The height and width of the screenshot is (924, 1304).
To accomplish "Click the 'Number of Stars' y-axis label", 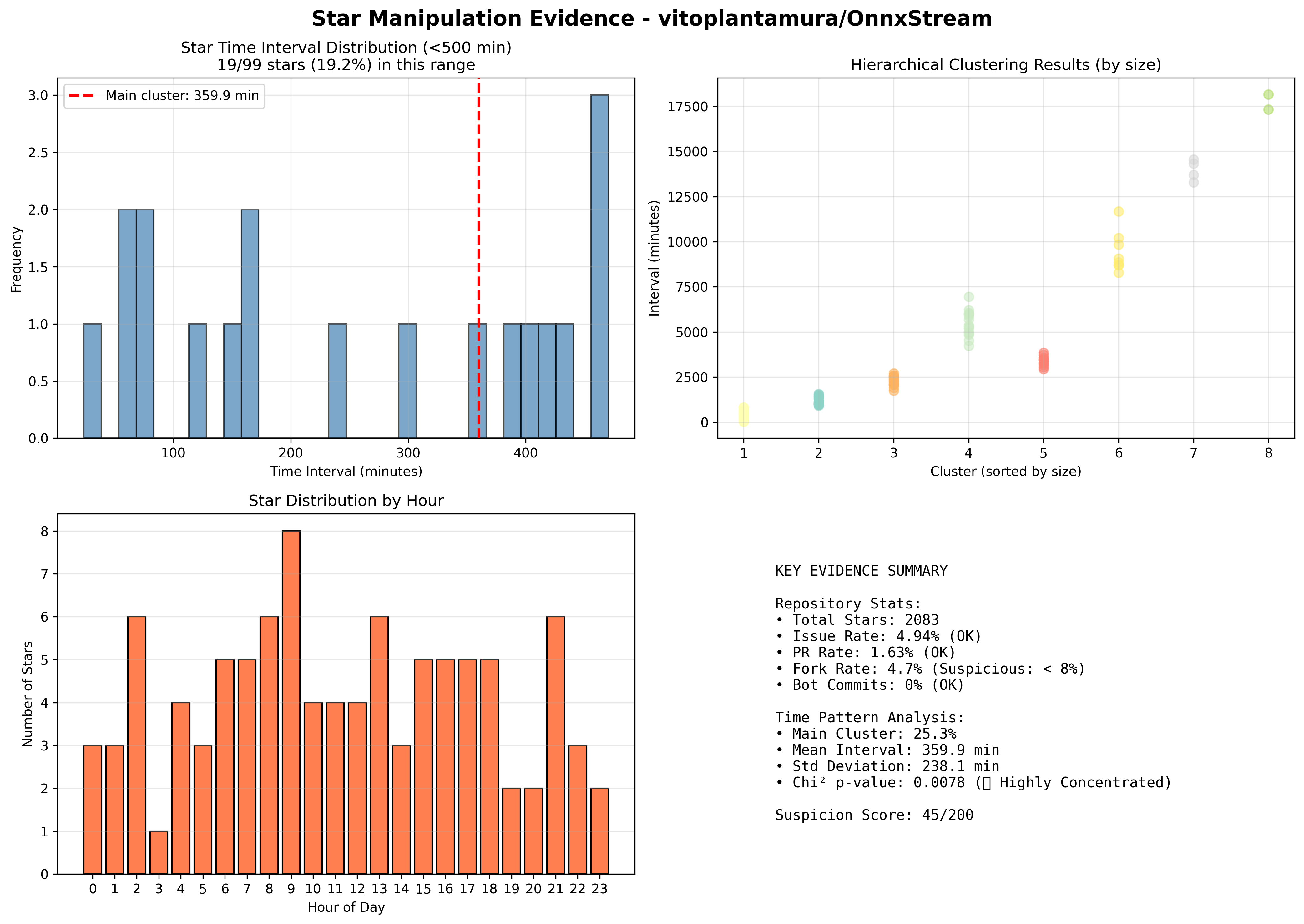I will (x=27, y=694).
